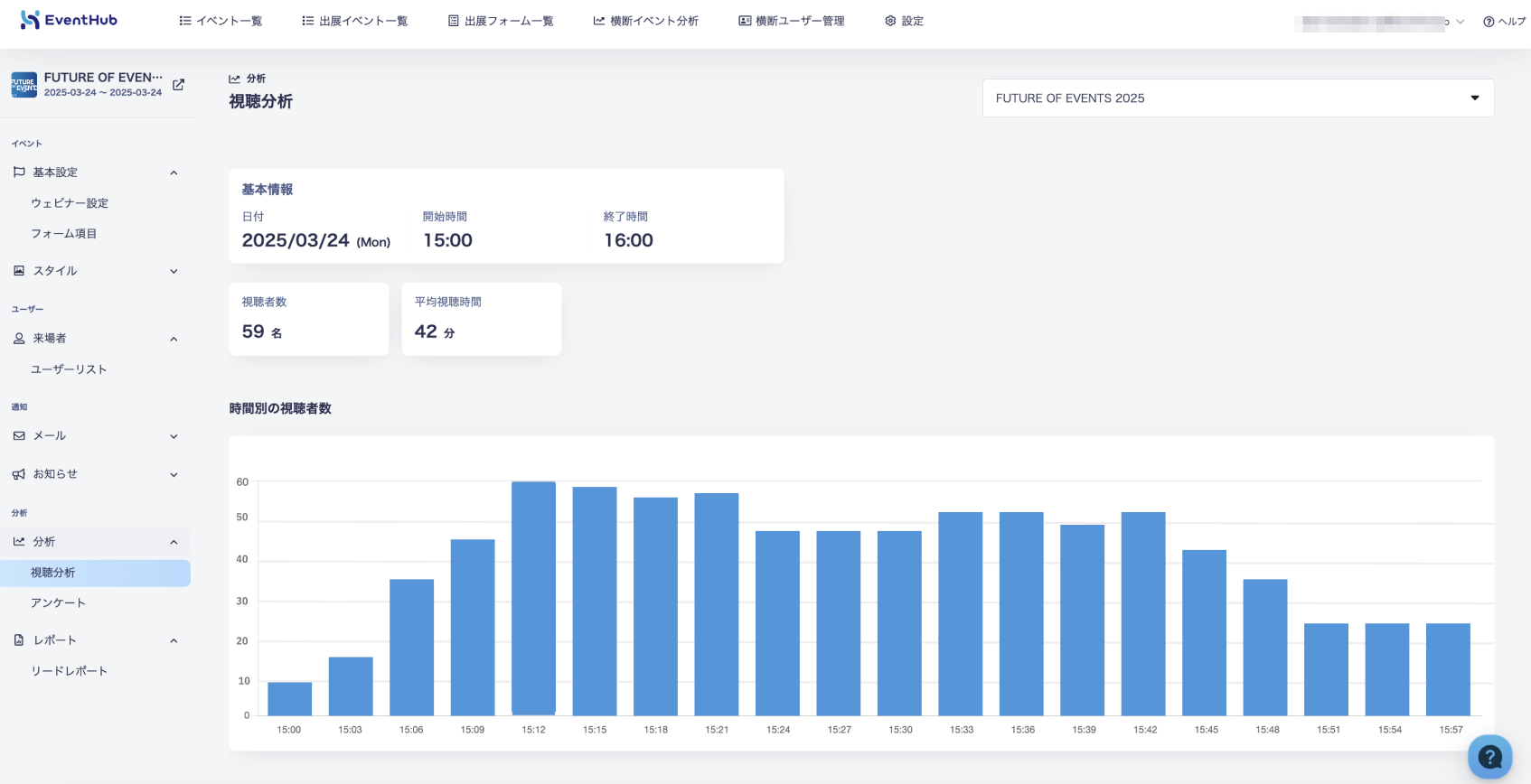Click the 基本情報 card title
1531x784 pixels.
(268, 190)
